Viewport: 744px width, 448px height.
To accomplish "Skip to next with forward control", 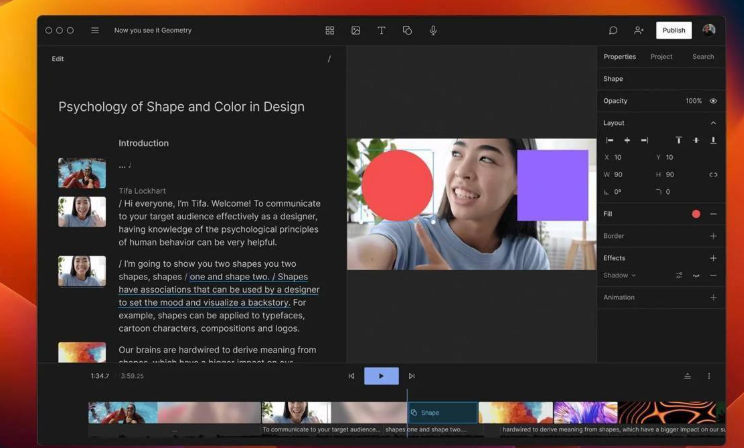I will tap(411, 376).
